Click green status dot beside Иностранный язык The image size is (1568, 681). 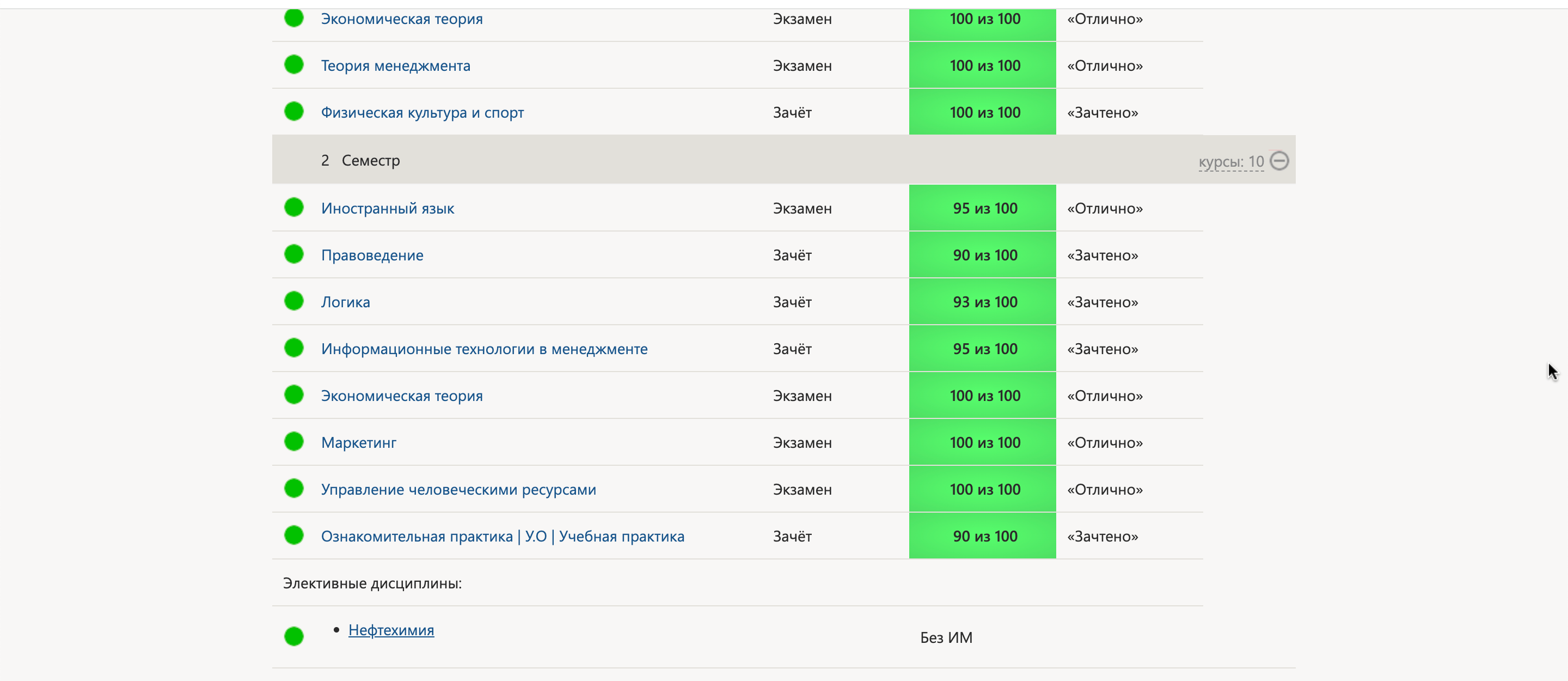[x=293, y=208]
